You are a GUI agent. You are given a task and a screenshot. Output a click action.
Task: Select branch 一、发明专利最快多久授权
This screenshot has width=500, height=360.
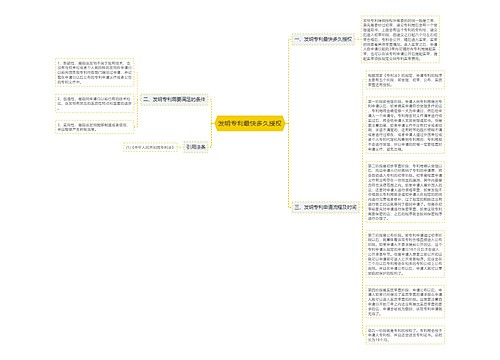[x=323, y=39]
